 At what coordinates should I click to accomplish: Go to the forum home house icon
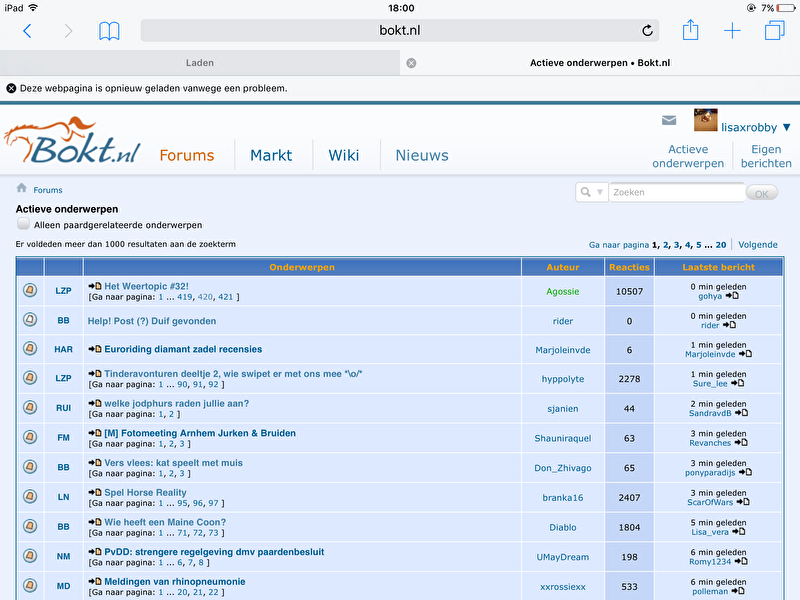click(21, 188)
